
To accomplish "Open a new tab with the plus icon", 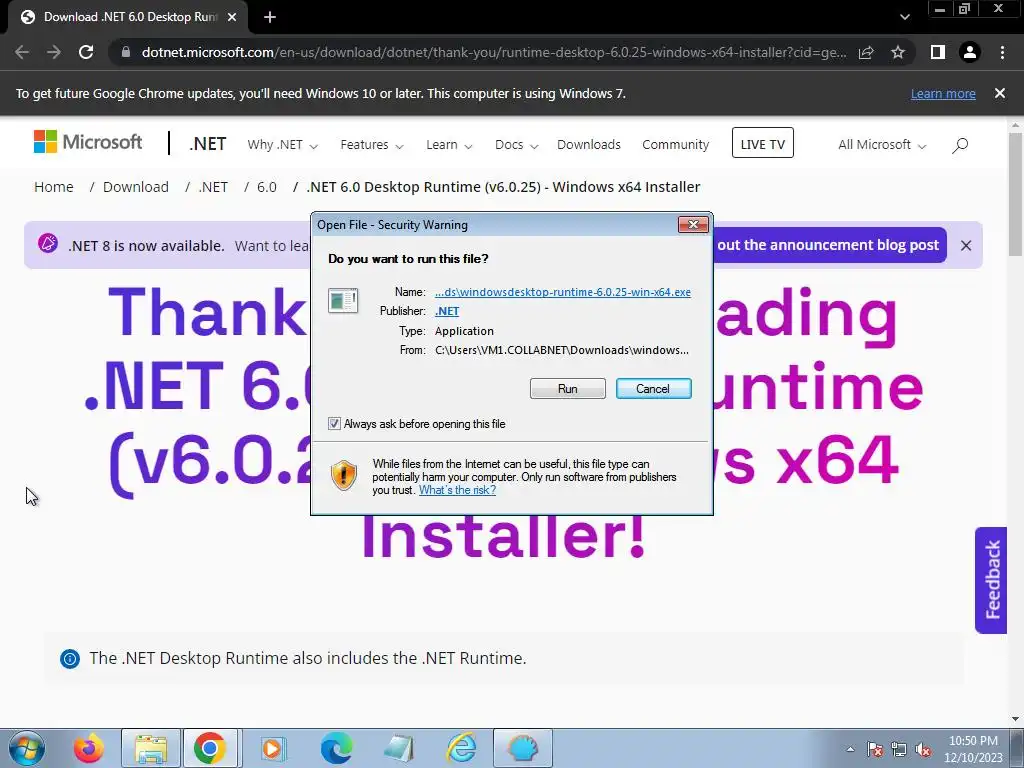I will pos(270,18).
